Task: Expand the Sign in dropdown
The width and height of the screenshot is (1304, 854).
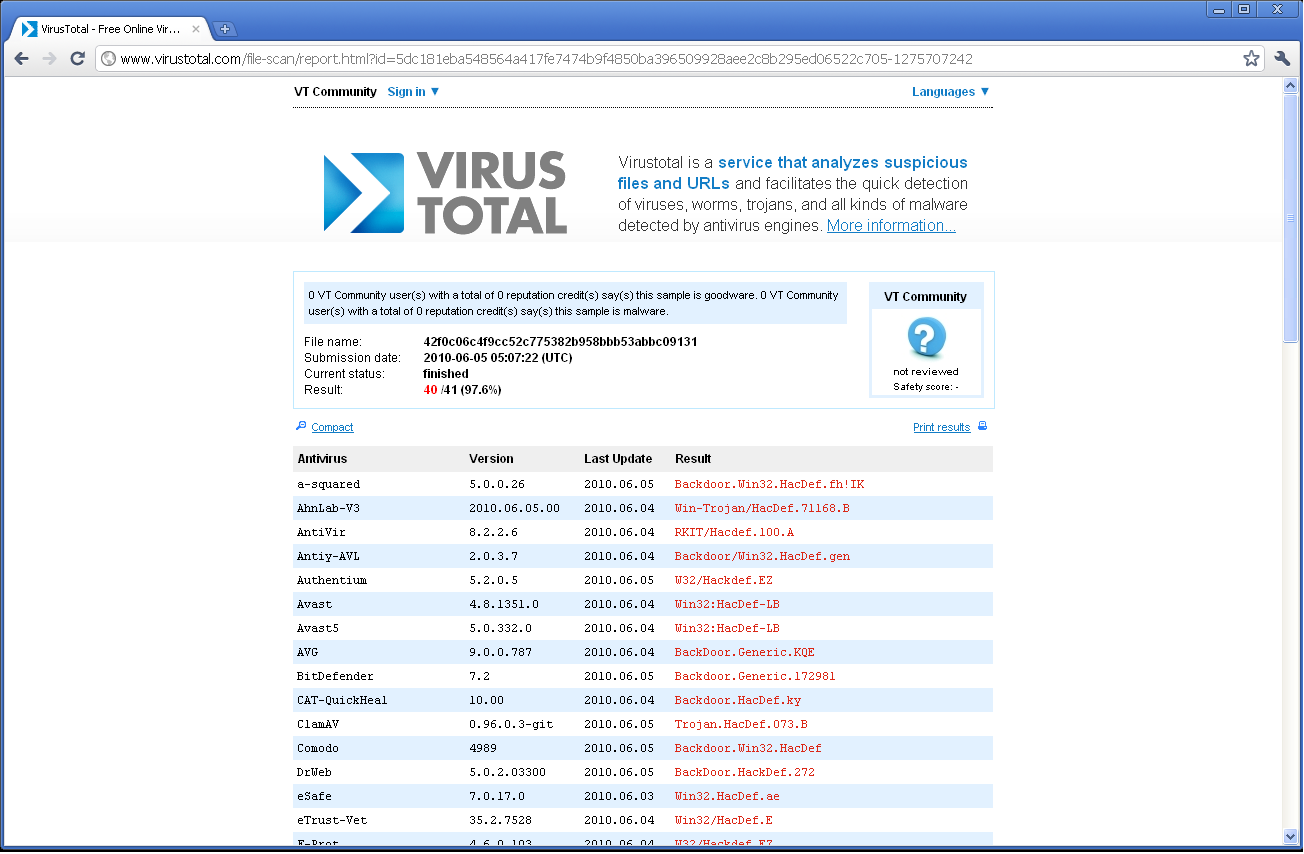Action: click(x=413, y=92)
